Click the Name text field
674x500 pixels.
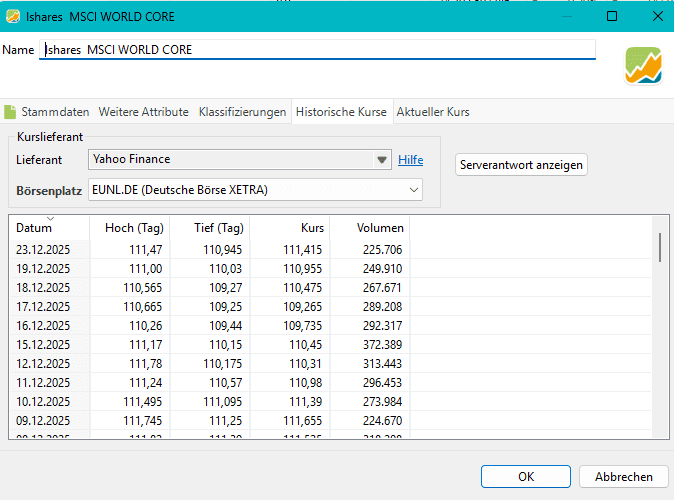tap(318, 50)
